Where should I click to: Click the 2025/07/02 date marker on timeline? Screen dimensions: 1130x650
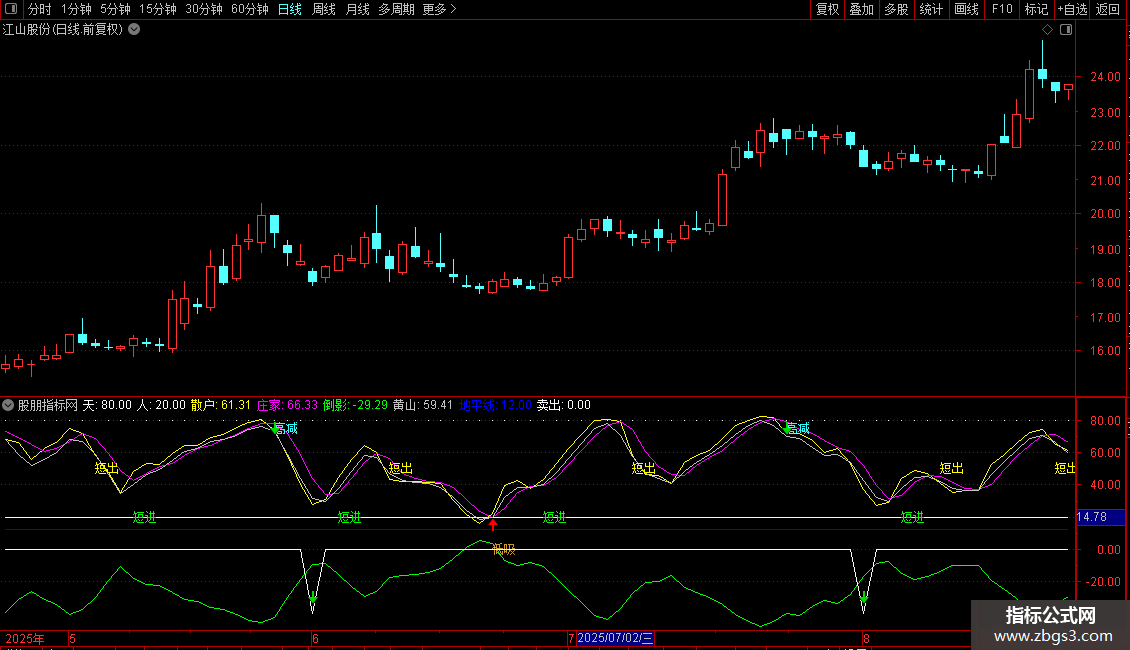pyautogui.click(x=615, y=638)
